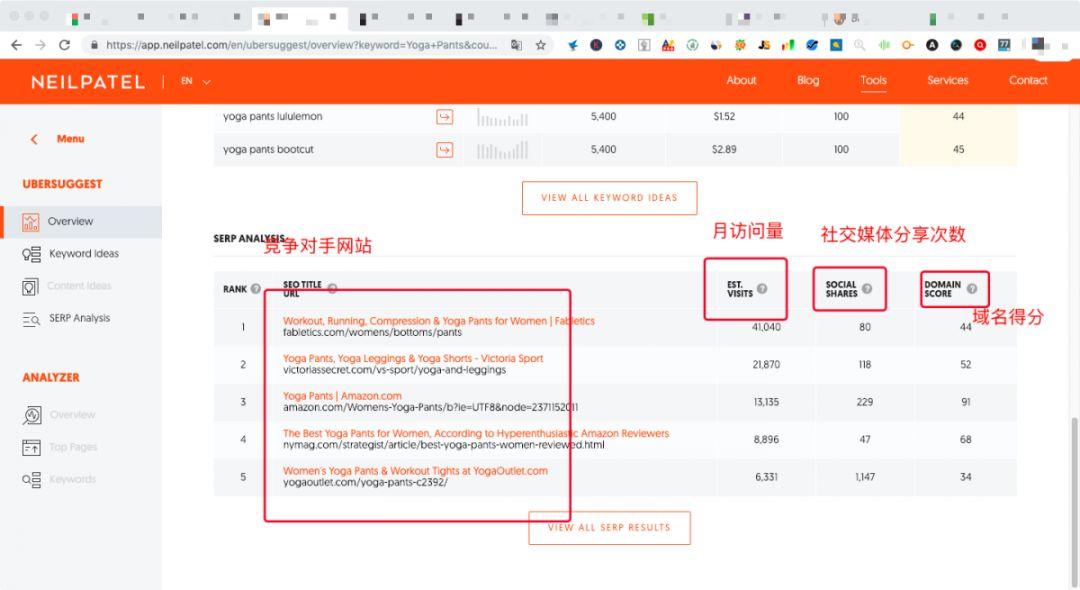Click the 21,870 estimated visits value

tap(767, 364)
